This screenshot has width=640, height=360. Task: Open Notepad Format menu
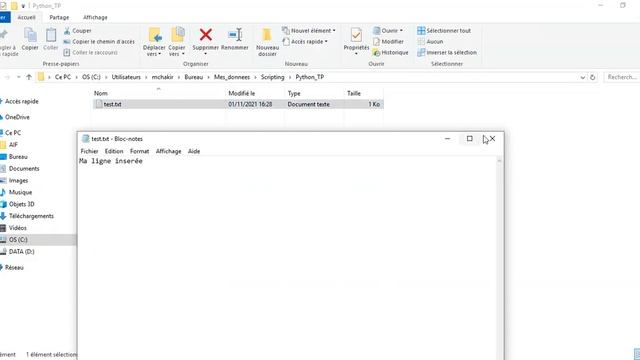click(140, 151)
